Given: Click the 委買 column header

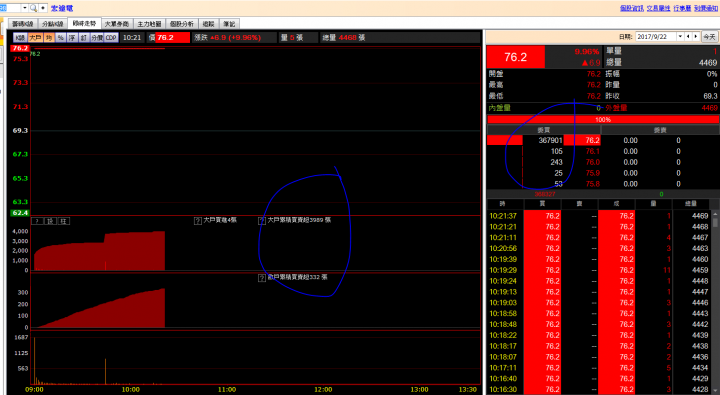Looking at the screenshot, I should pos(544,130).
